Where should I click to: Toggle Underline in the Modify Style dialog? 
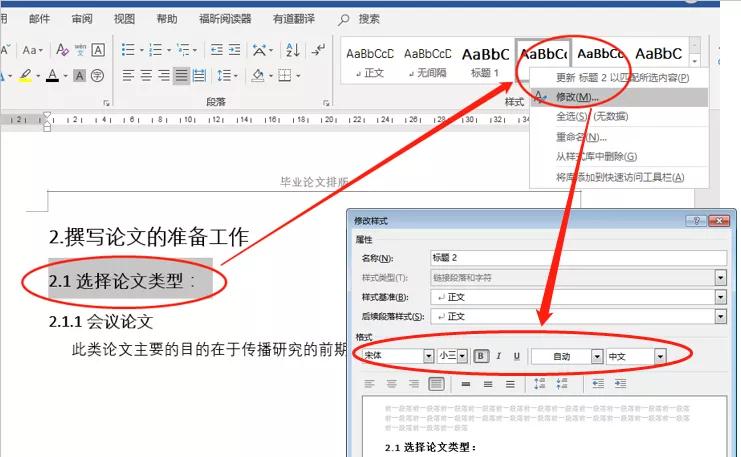tap(517, 356)
